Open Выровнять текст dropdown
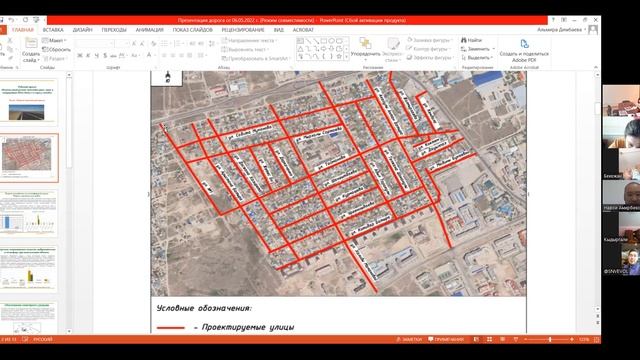The image size is (640, 360). 245,49
